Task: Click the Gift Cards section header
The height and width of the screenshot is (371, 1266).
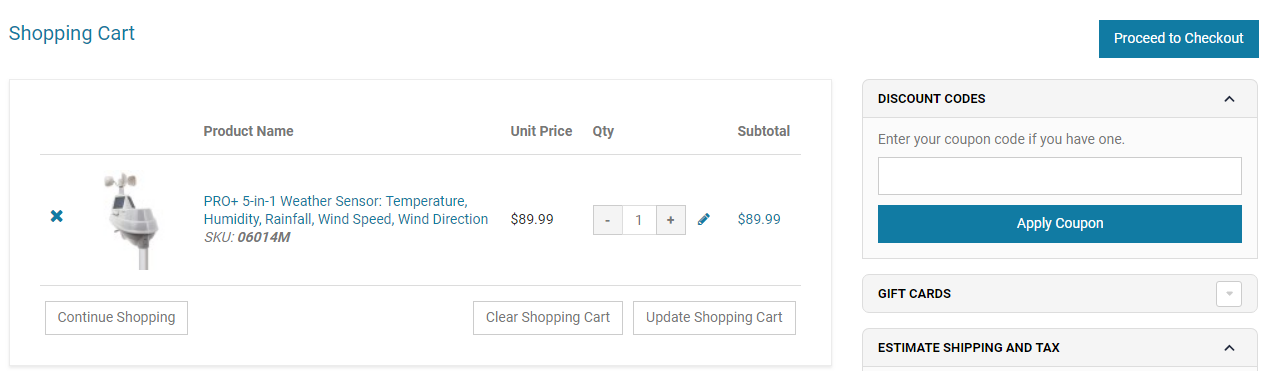Action: point(1060,294)
